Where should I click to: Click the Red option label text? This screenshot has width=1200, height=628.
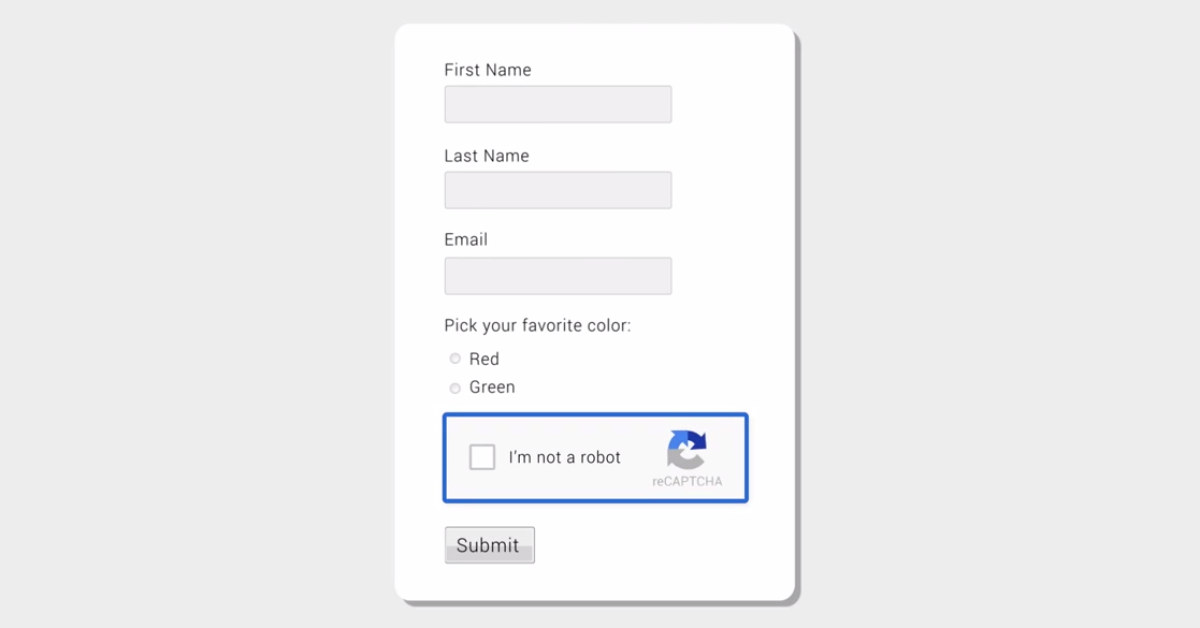(484, 359)
